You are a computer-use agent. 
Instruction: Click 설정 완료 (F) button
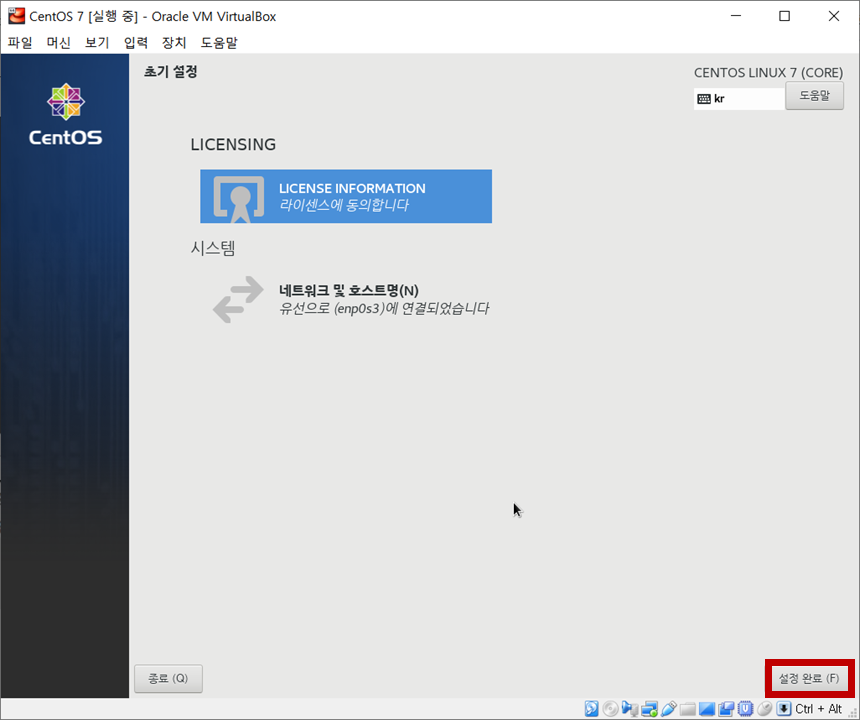[809, 678]
